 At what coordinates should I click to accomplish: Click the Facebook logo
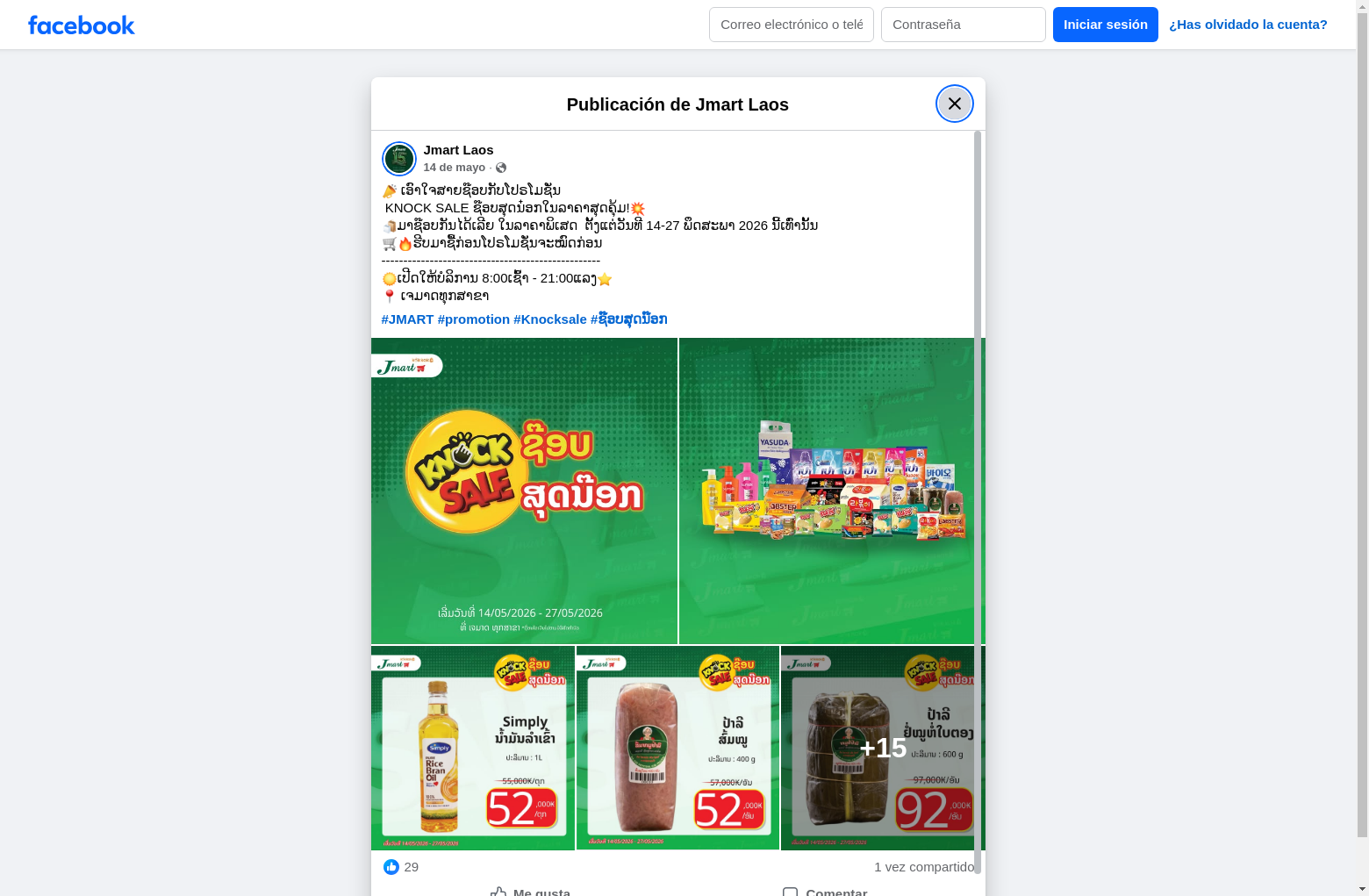tap(82, 25)
